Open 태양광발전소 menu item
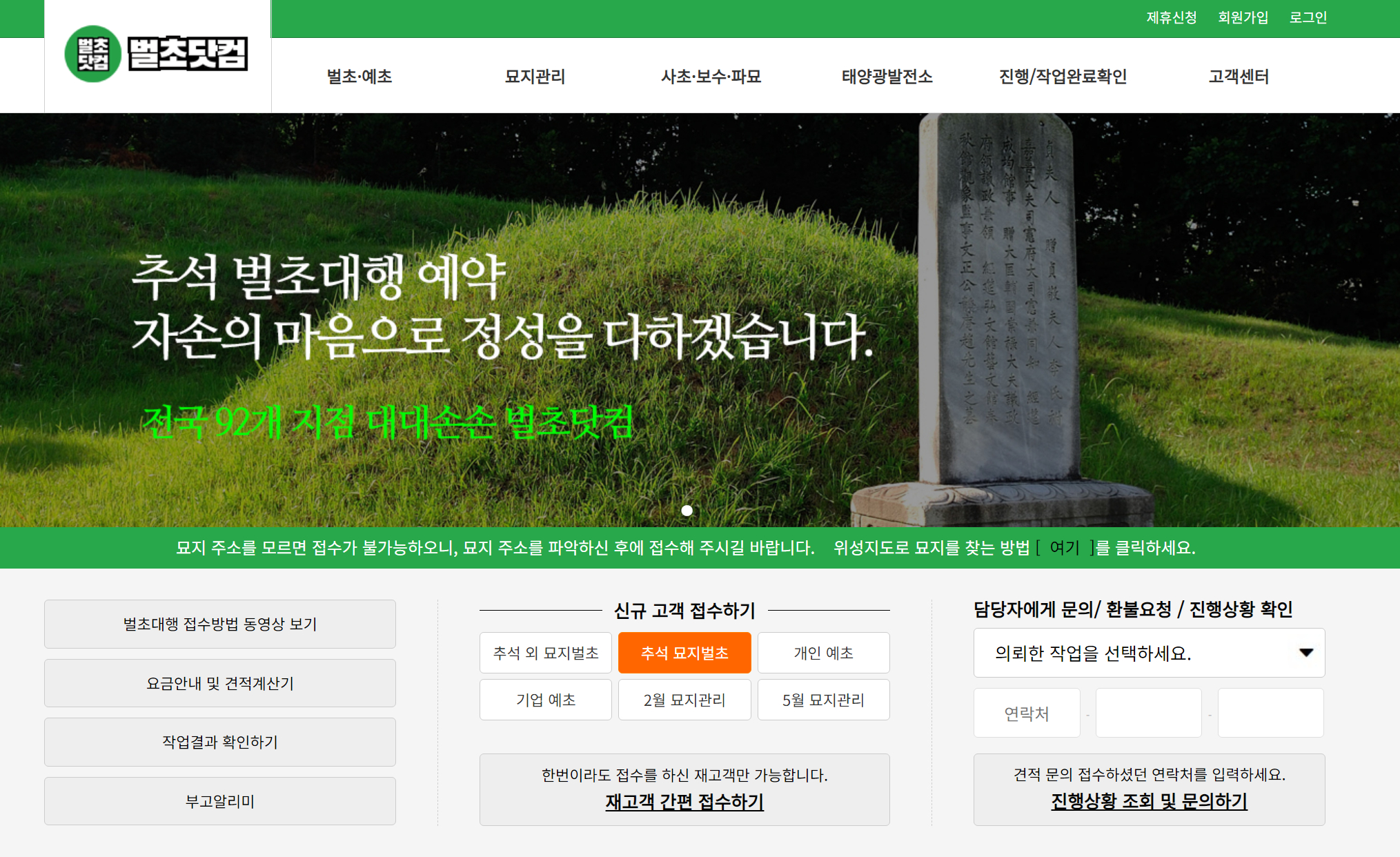Screen dimensions: 1400x857 click(x=887, y=77)
